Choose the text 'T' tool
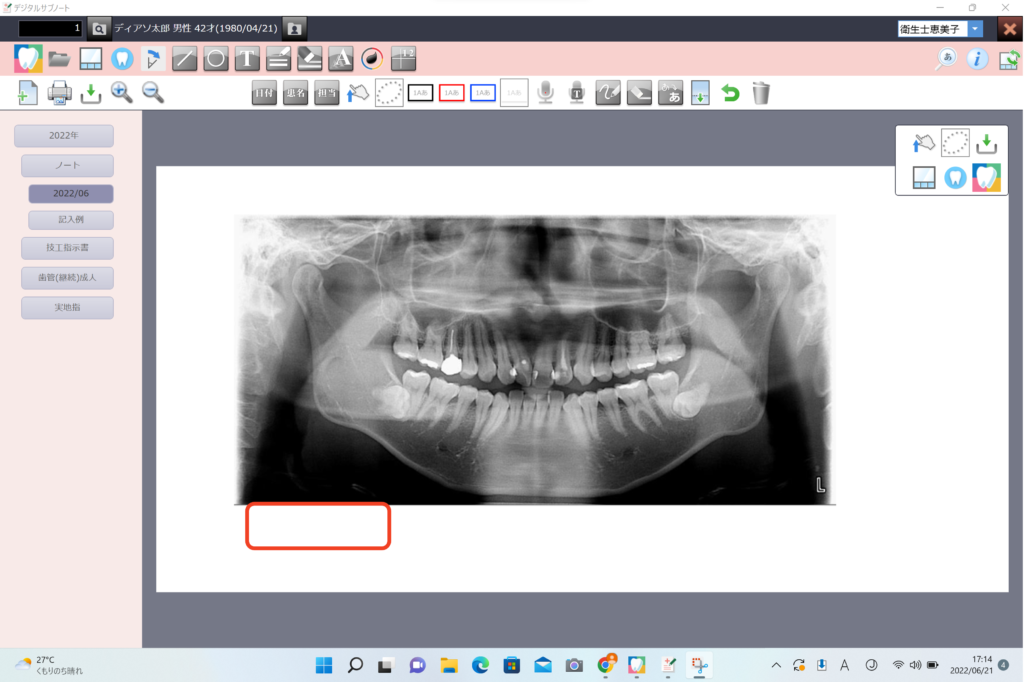Screen dimensions: 1024x682 pos(247,59)
